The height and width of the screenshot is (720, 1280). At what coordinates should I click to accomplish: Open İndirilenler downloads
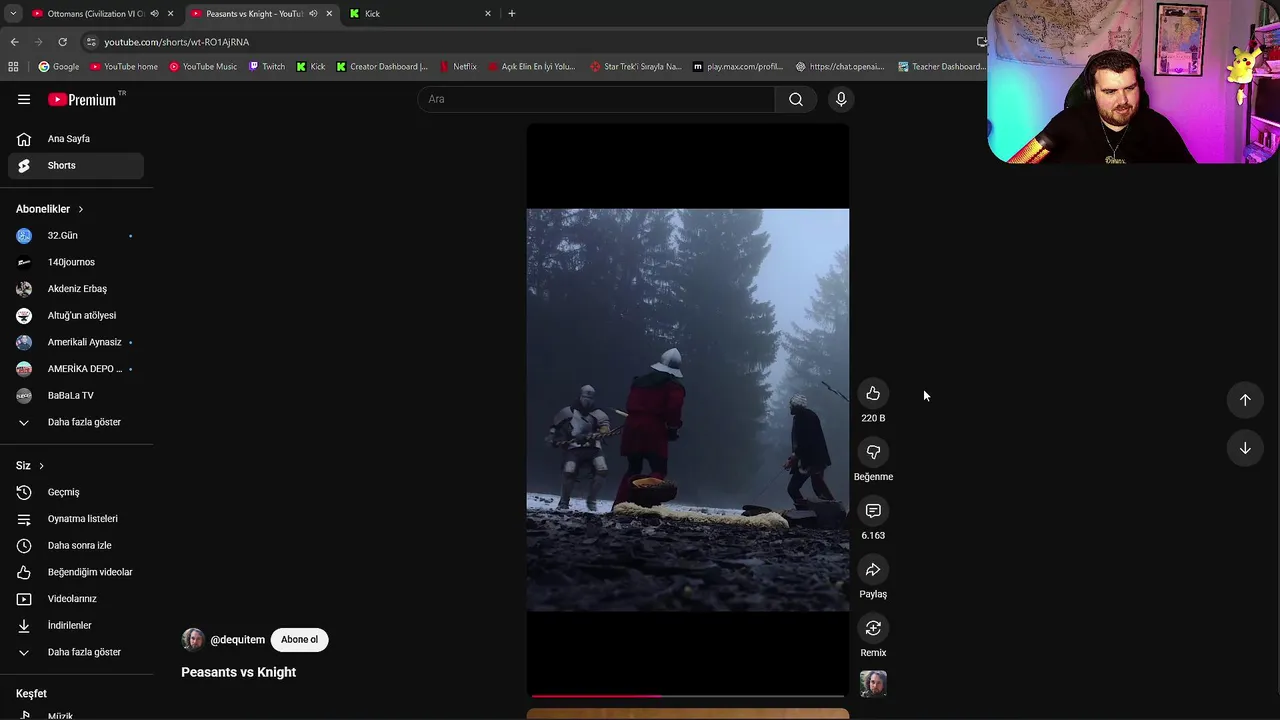pos(76,625)
